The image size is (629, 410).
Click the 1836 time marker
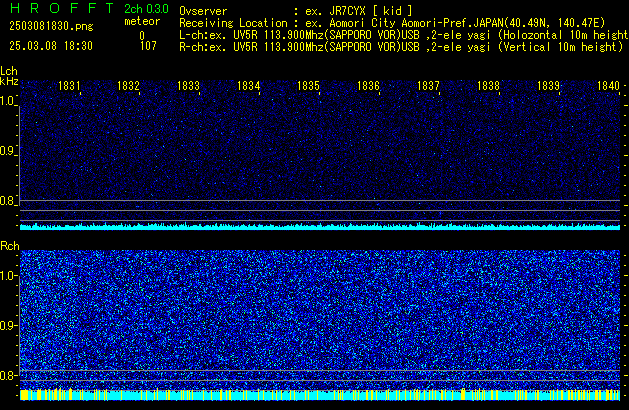point(368,86)
